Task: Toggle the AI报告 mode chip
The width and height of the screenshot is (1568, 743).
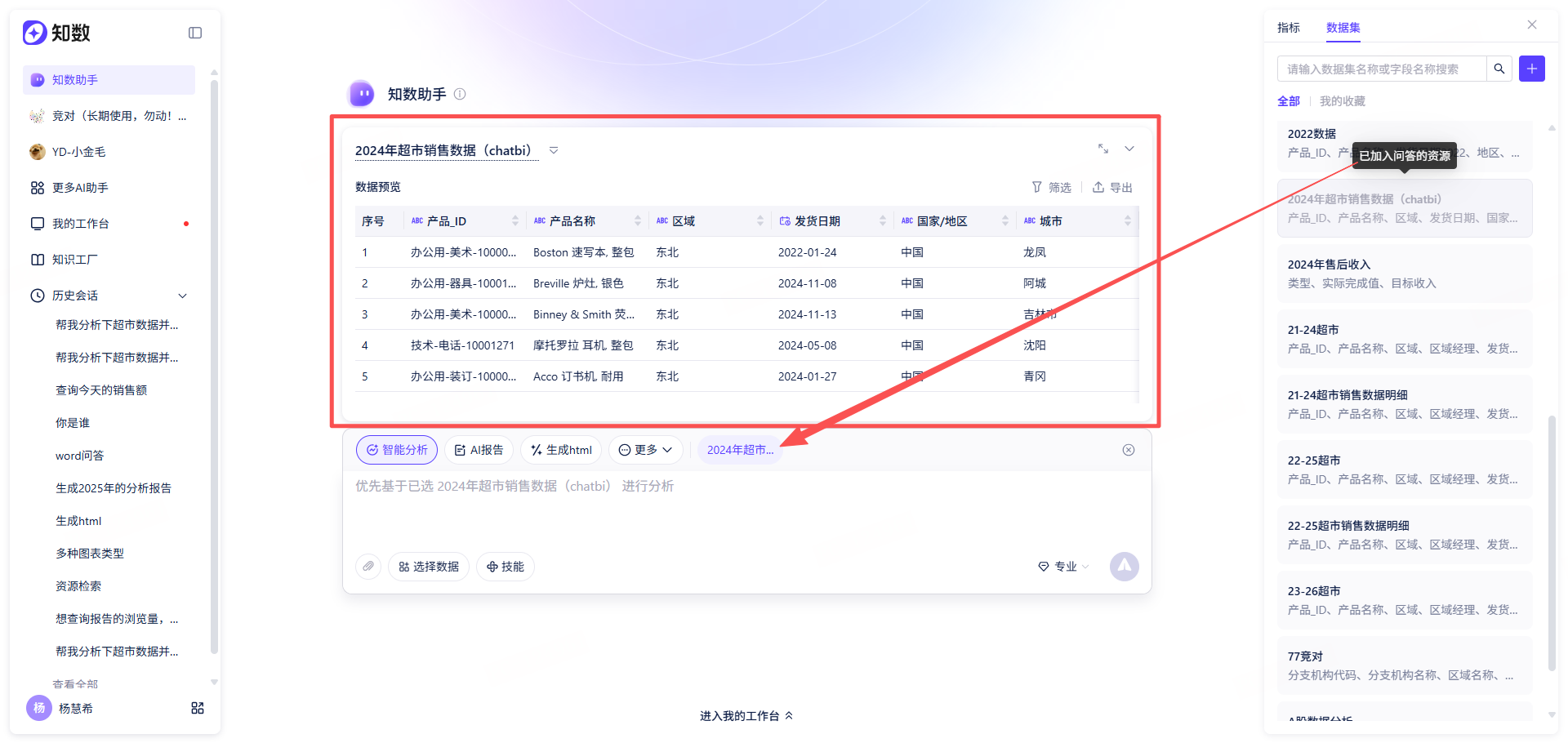Action: 479,450
